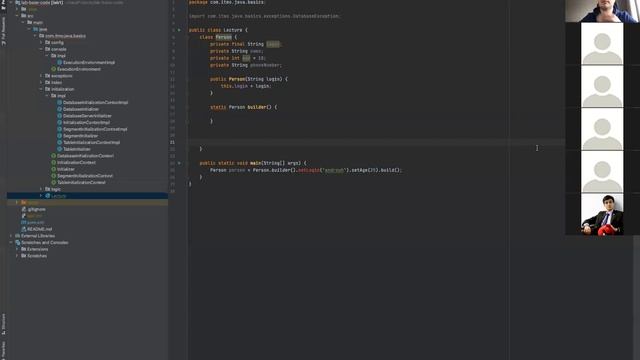Collapse the main folder
Screen dimensions: 640x360
pos(23,22)
